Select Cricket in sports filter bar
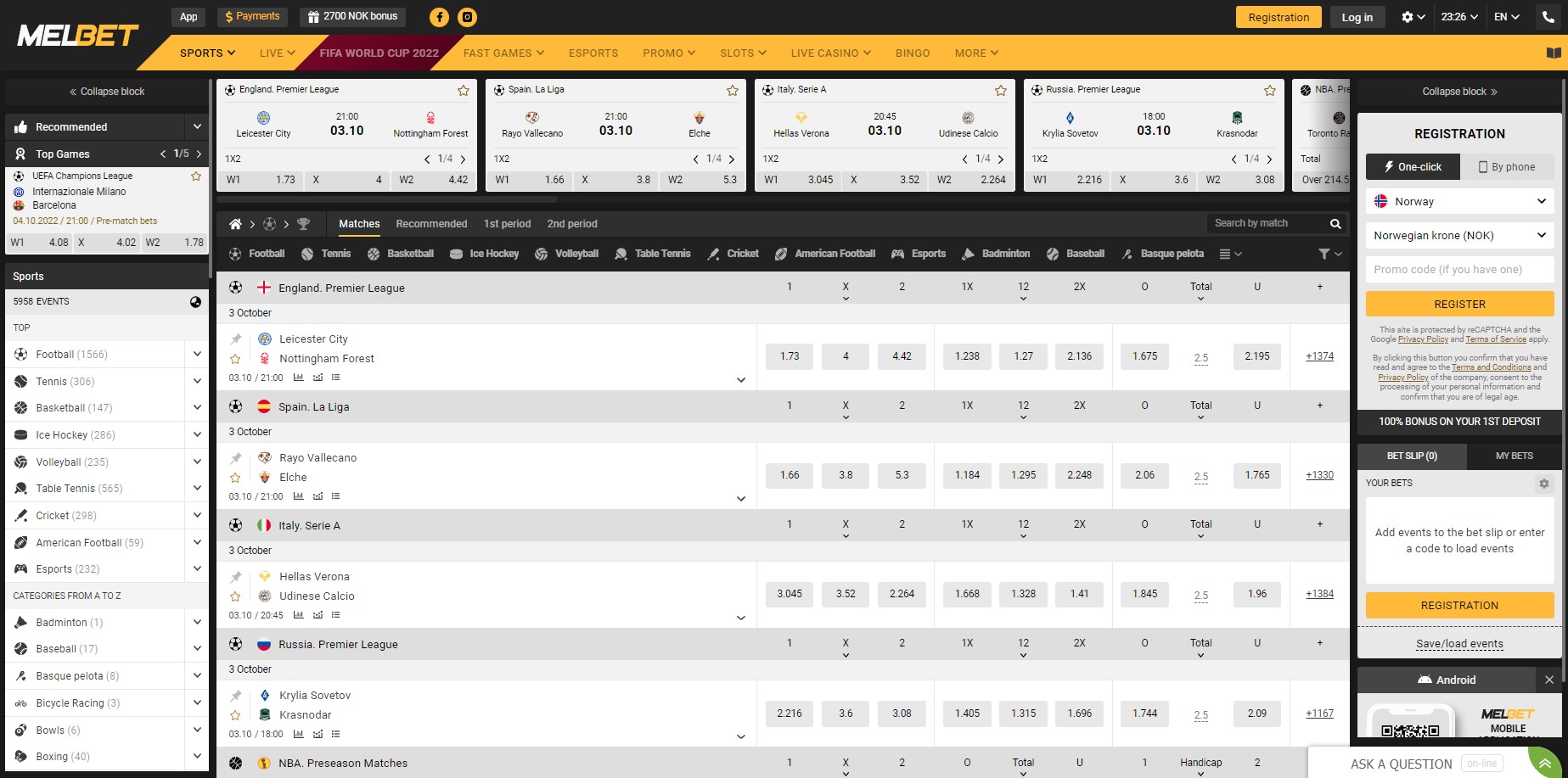Image resolution: width=1568 pixels, height=778 pixels. tap(733, 254)
